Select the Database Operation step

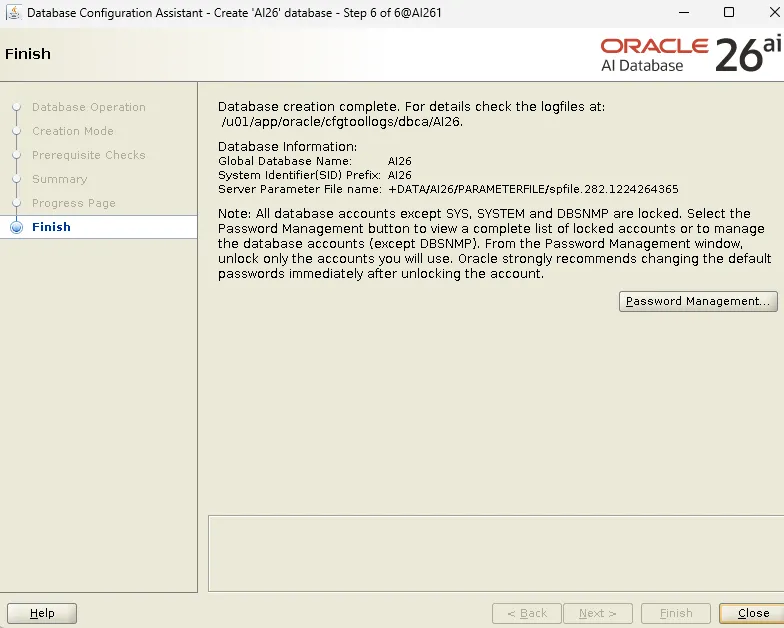[88, 107]
